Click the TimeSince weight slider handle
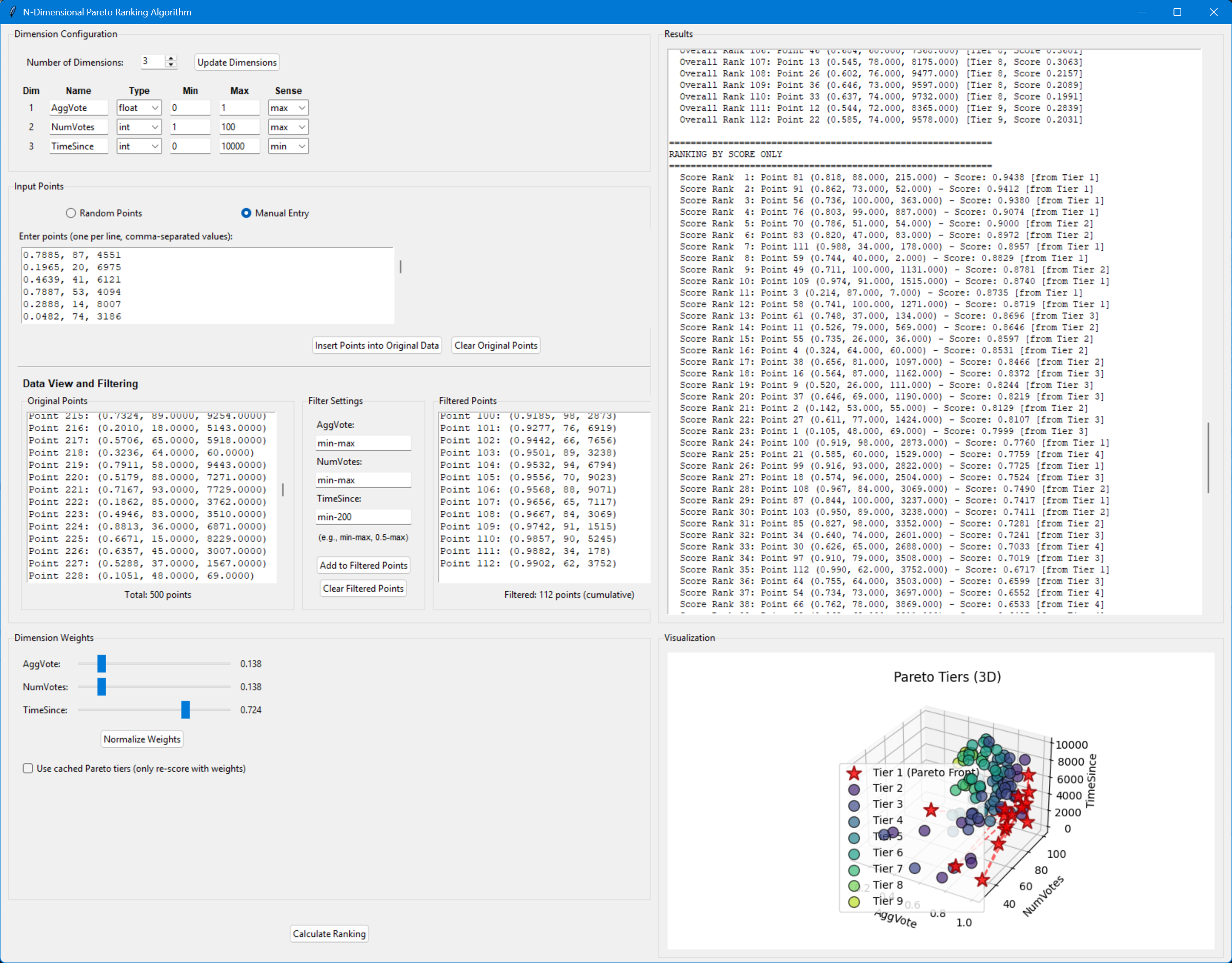 186,710
